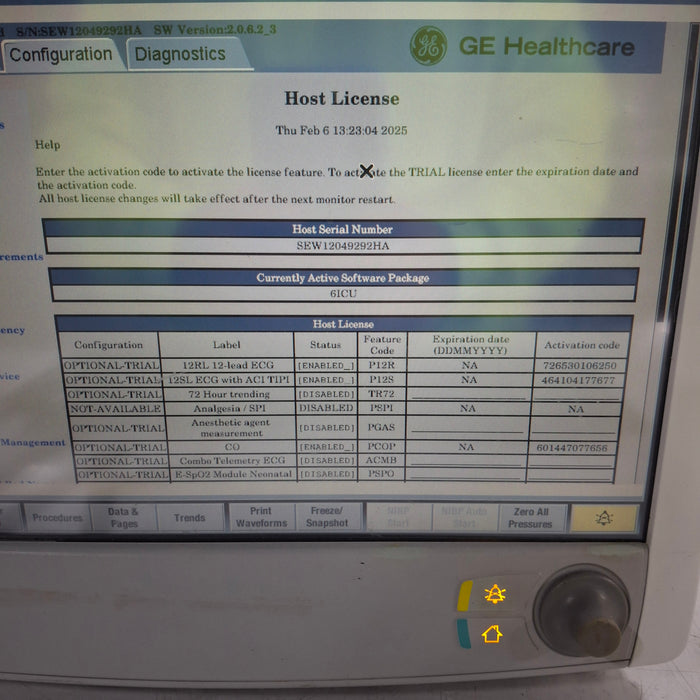Image resolution: width=700 pixels, height=700 pixels.
Task: Push the hardware alarm silence bell key
Action: [494, 594]
